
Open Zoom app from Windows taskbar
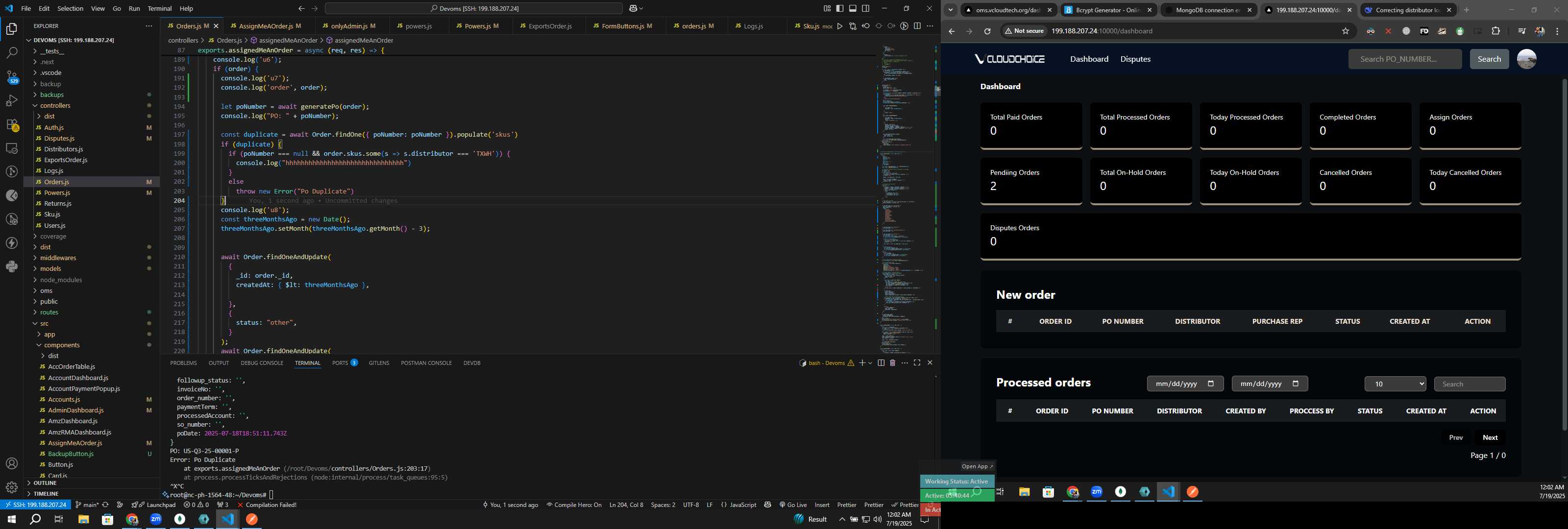[156, 519]
